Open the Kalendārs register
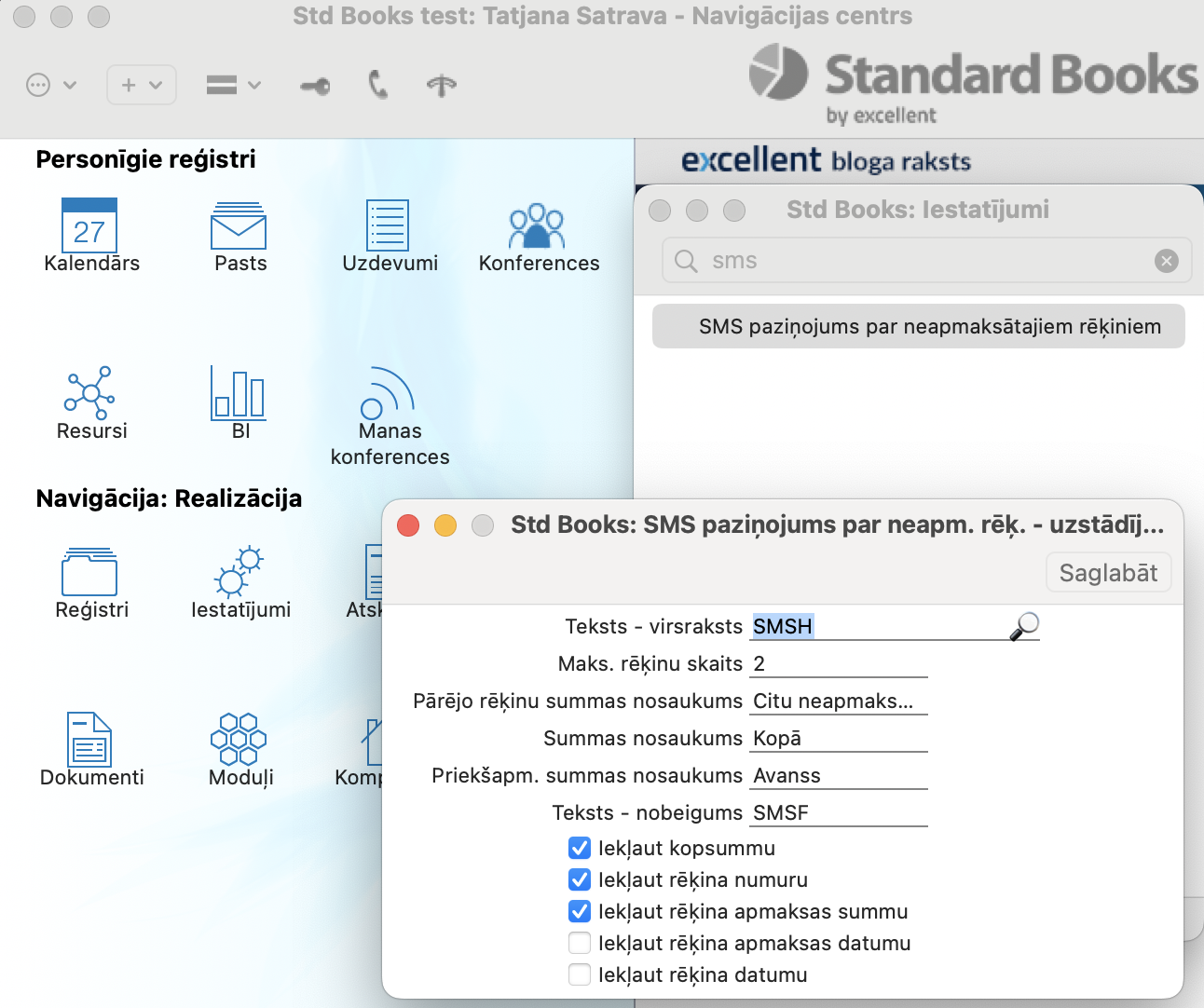 click(89, 225)
